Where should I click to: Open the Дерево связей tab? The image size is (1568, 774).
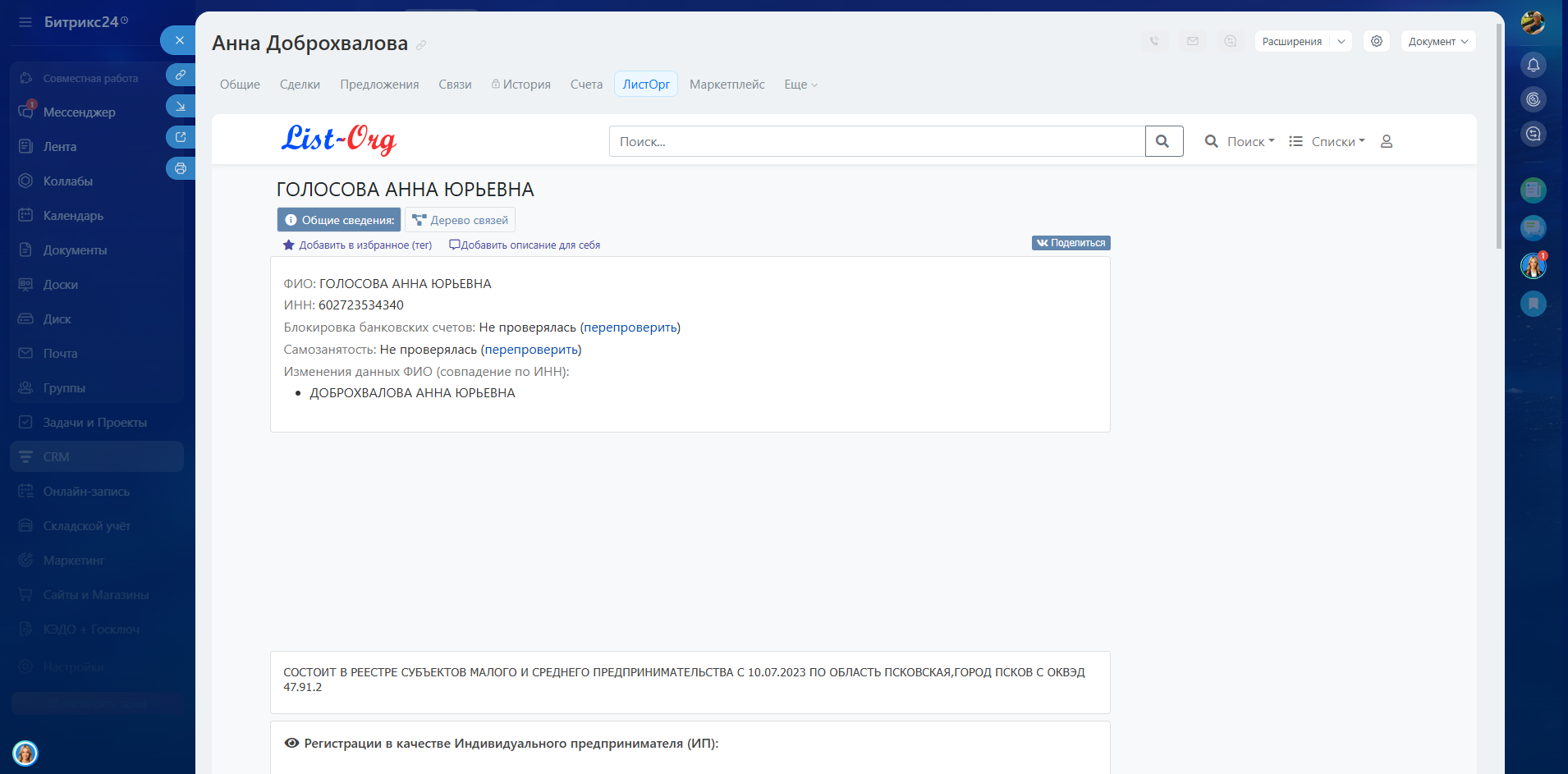tap(460, 220)
